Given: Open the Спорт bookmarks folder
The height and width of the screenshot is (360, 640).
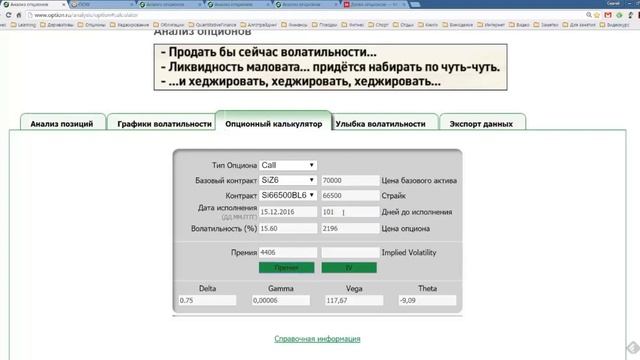Looking at the screenshot, I should coord(378,25).
